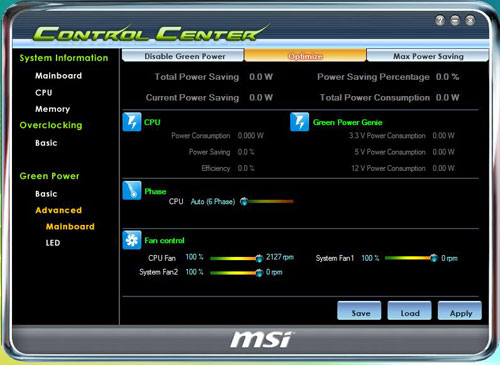
Task: Open CPU under System Information
Action: pos(44,92)
